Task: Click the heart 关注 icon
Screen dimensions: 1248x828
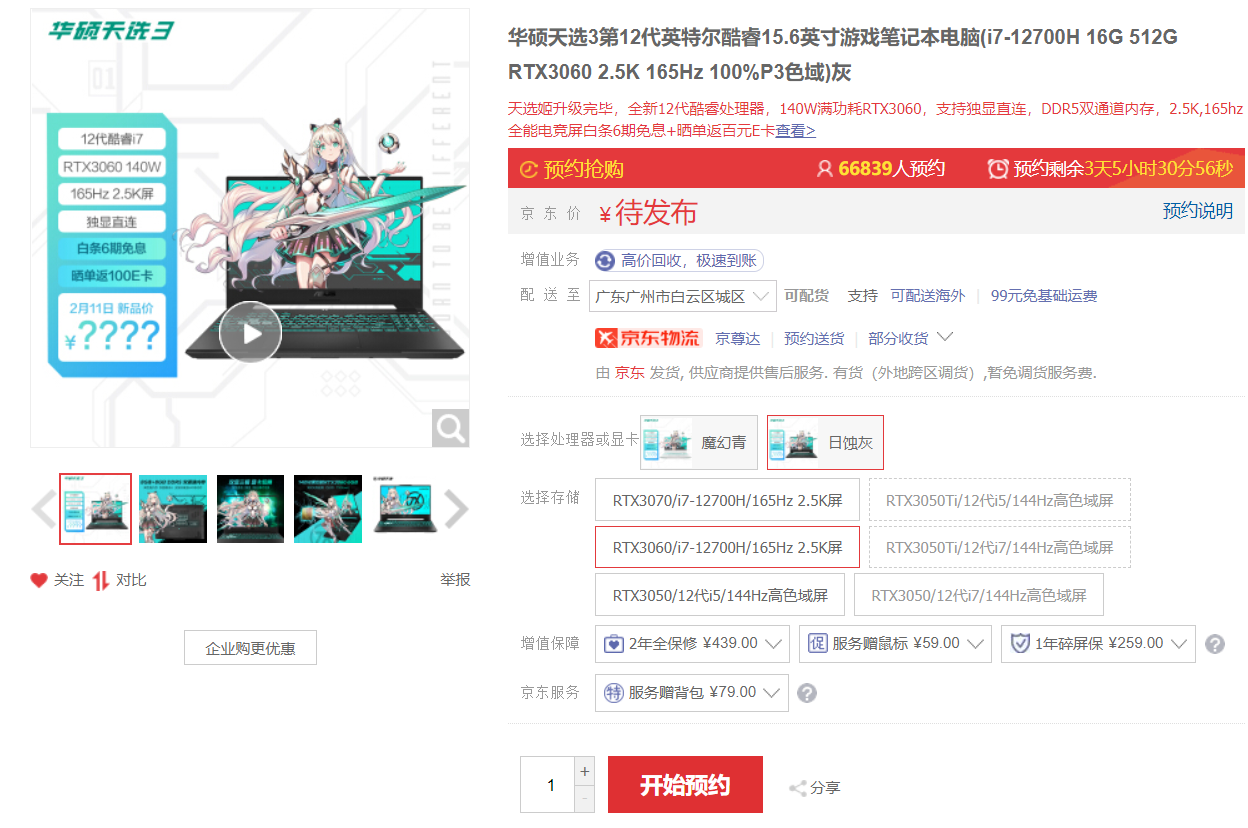Action: click(x=39, y=580)
